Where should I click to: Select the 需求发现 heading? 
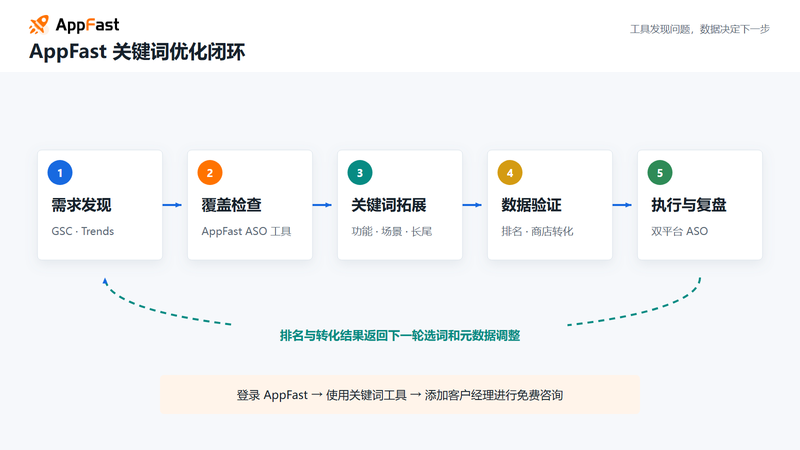pos(81,205)
